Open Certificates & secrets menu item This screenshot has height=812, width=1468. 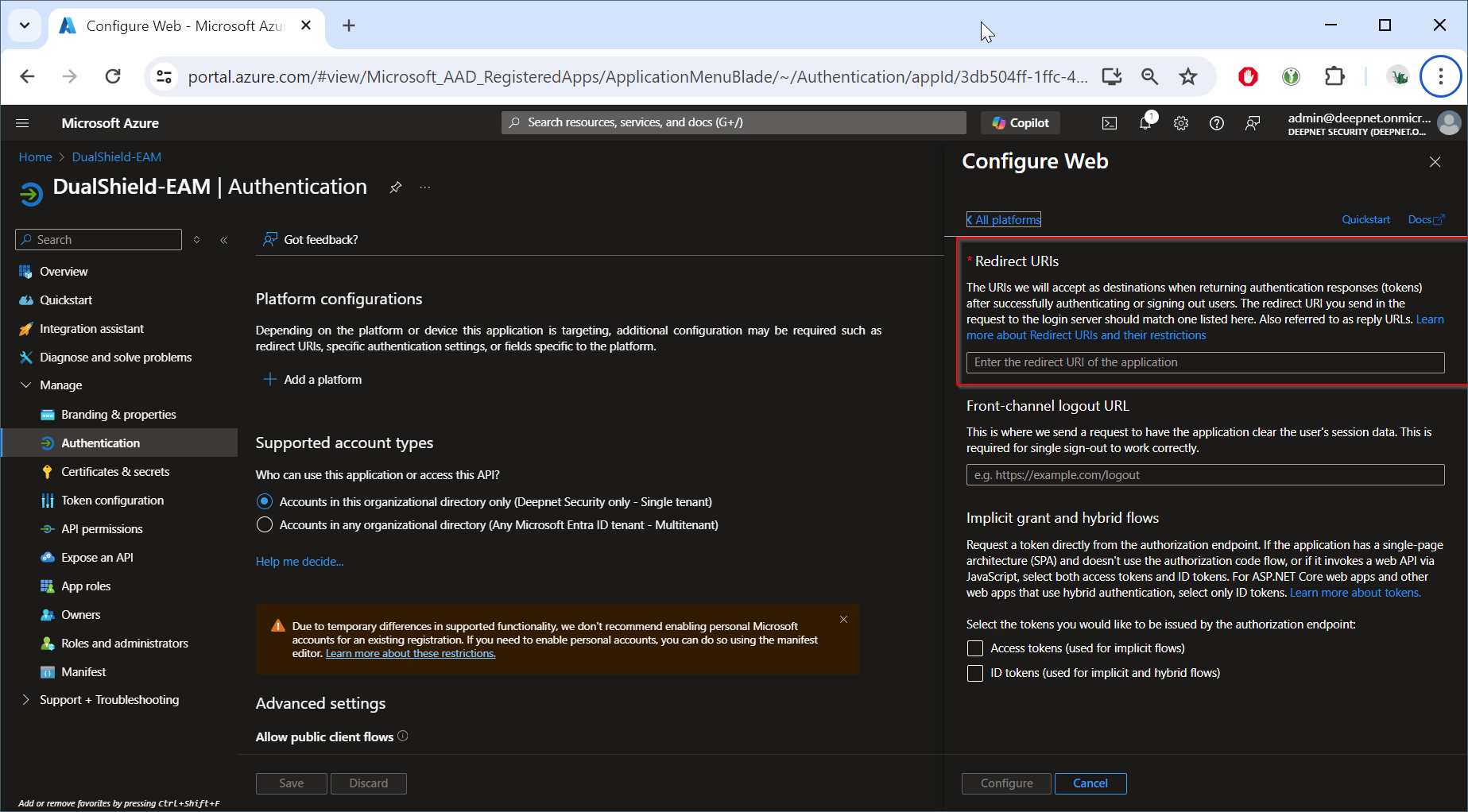(115, 472)
